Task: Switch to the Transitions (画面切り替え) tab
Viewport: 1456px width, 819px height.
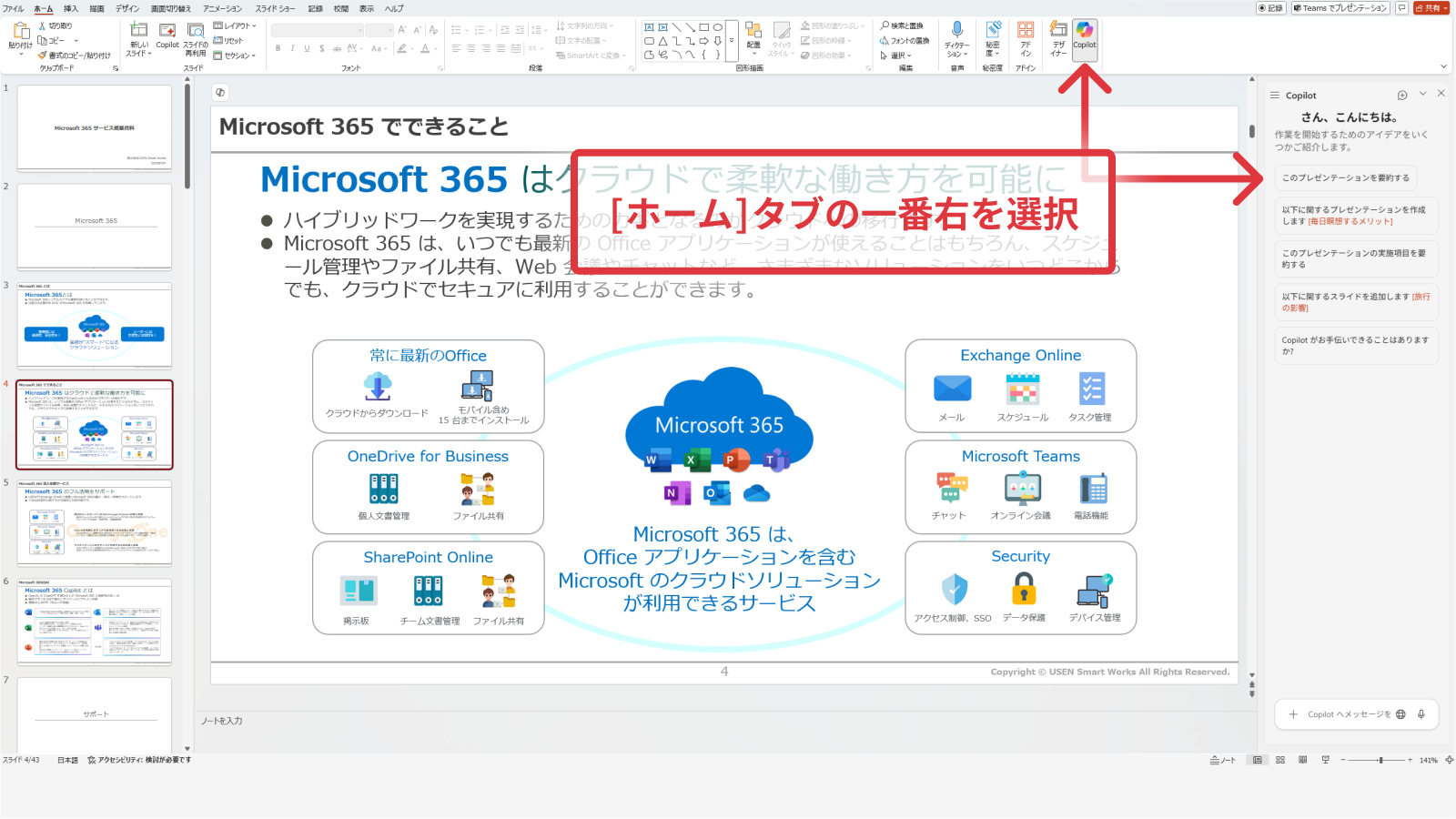Action: pyautogui.click(x=171, y=8)
